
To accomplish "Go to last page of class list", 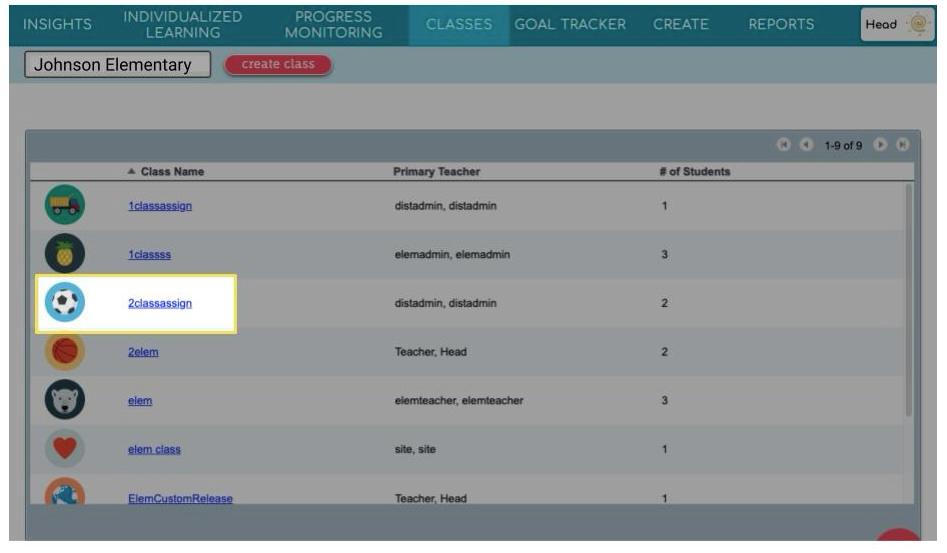I will 902,145.
